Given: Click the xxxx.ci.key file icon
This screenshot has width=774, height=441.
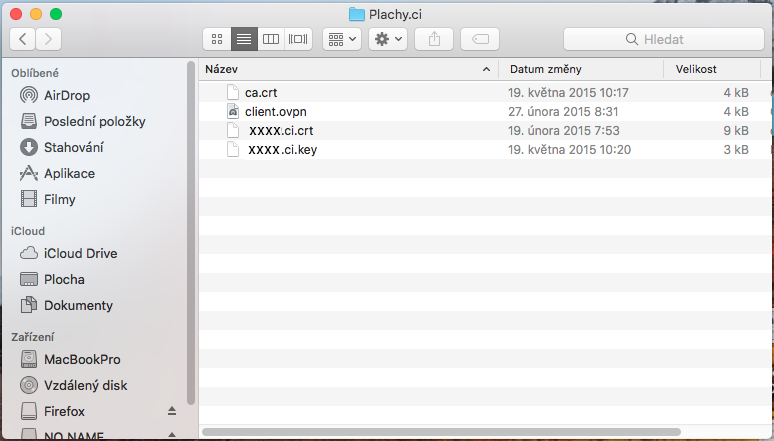Looking at the screenshot, I should pos(232,149).
